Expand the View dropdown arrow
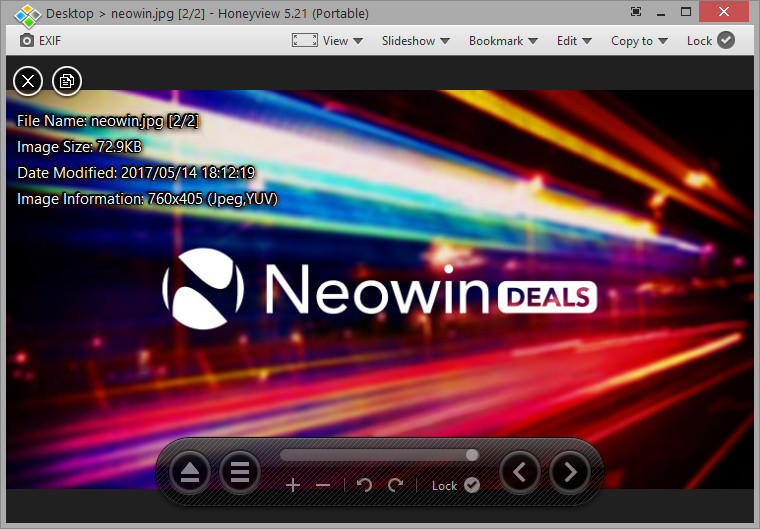 click(358, 41)
